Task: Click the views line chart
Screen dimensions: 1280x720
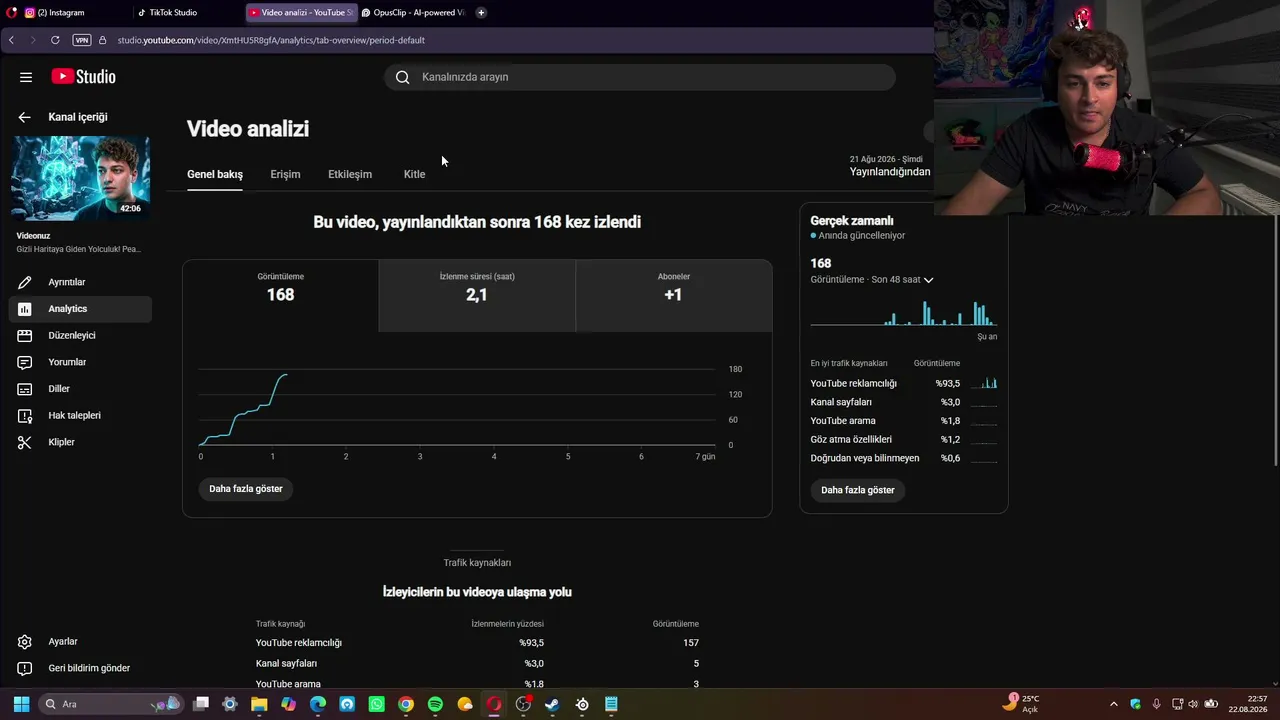Action: coord(457,408)
